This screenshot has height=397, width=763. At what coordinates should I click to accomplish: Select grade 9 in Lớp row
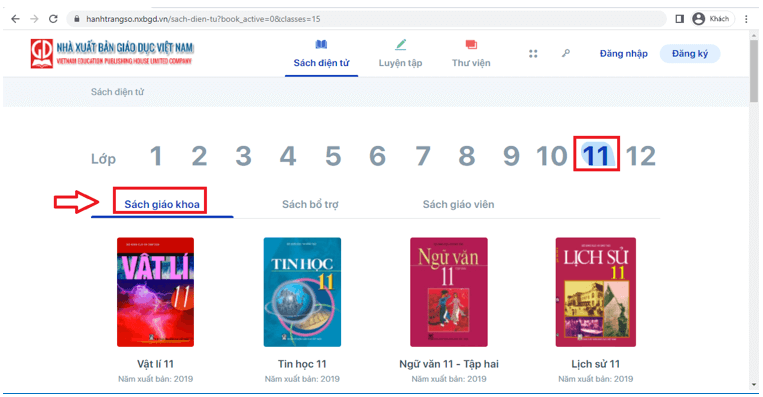click(x=511, y=156)
